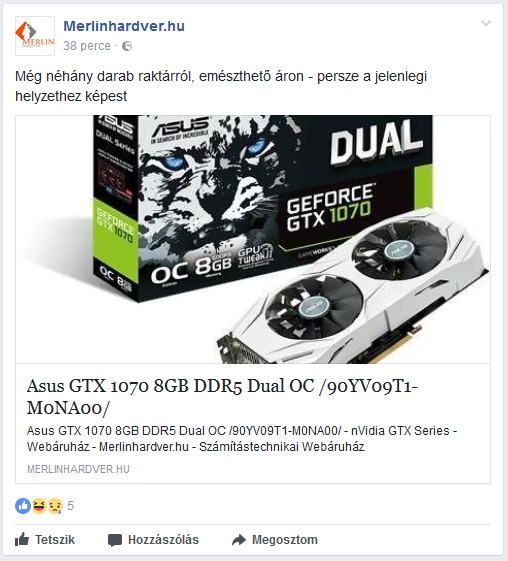Click the thumbs-up icon beside Tetszik
Screen dimensions: 508x561
[22, 539]
